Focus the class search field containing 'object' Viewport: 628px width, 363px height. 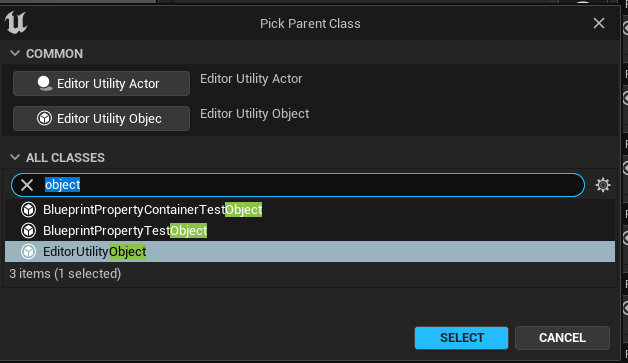(298, 185)
